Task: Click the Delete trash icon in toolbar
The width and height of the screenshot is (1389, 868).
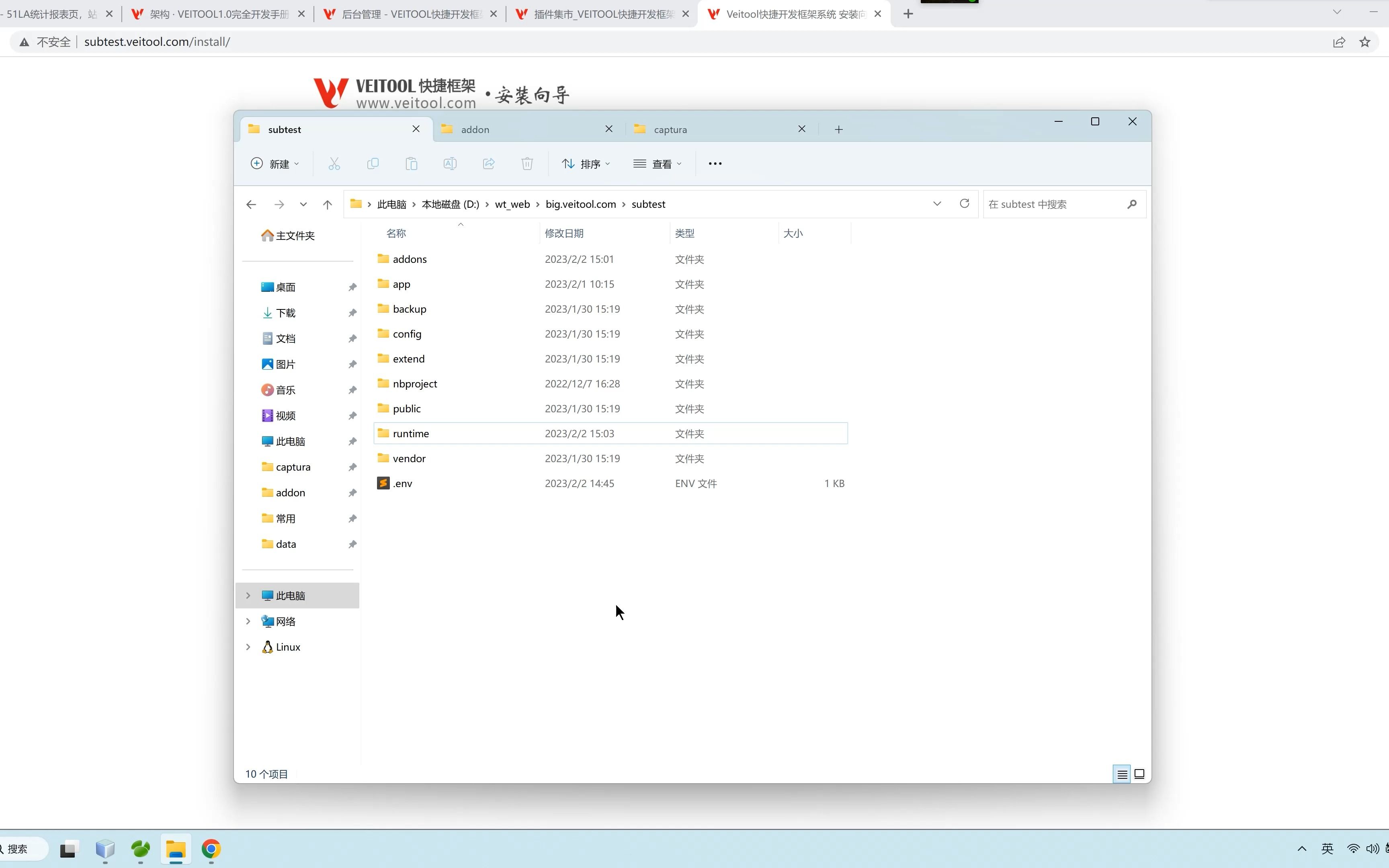Action: pos(527,164)
